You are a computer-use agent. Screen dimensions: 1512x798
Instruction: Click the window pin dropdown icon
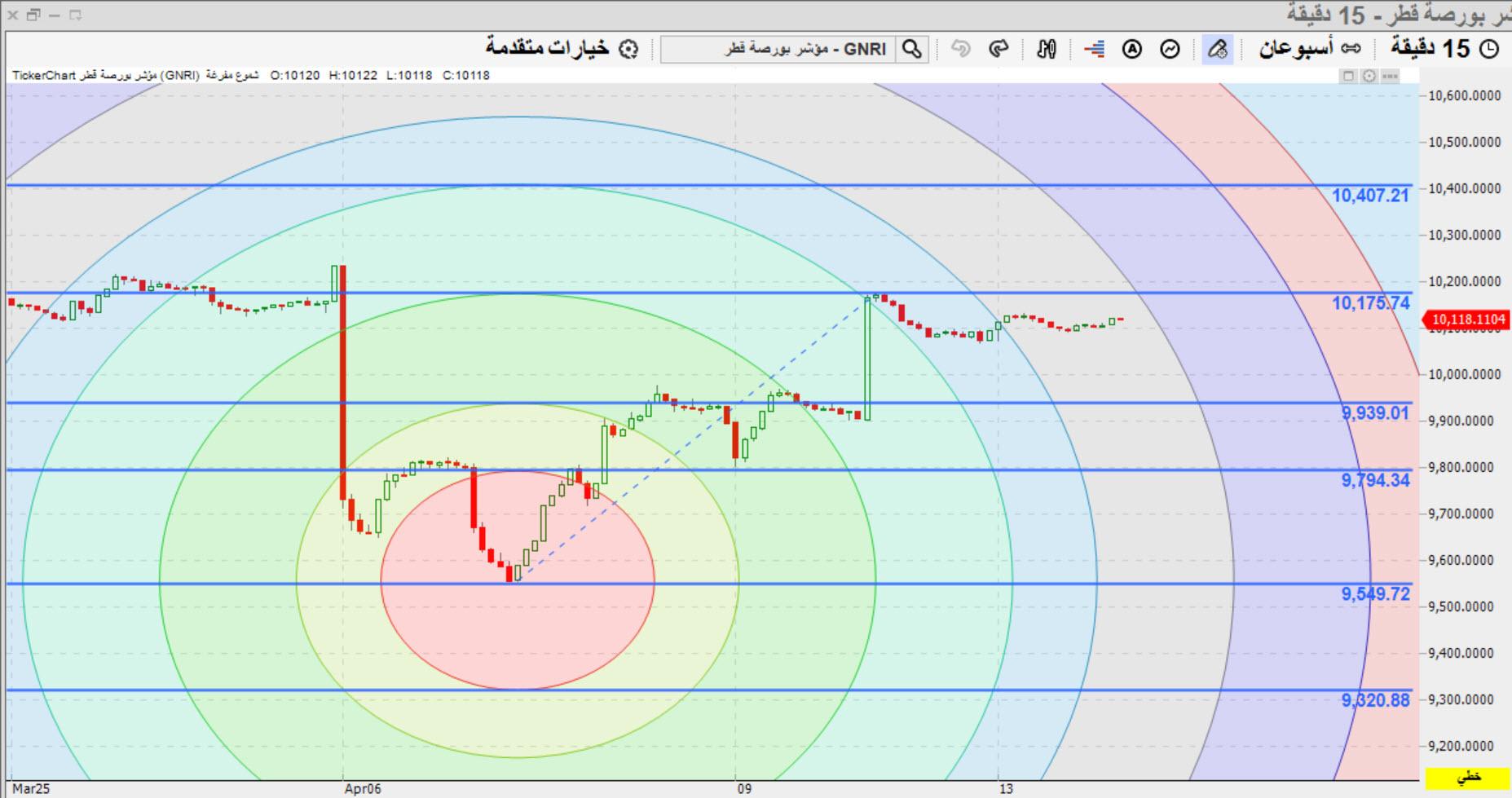point(76,15)
